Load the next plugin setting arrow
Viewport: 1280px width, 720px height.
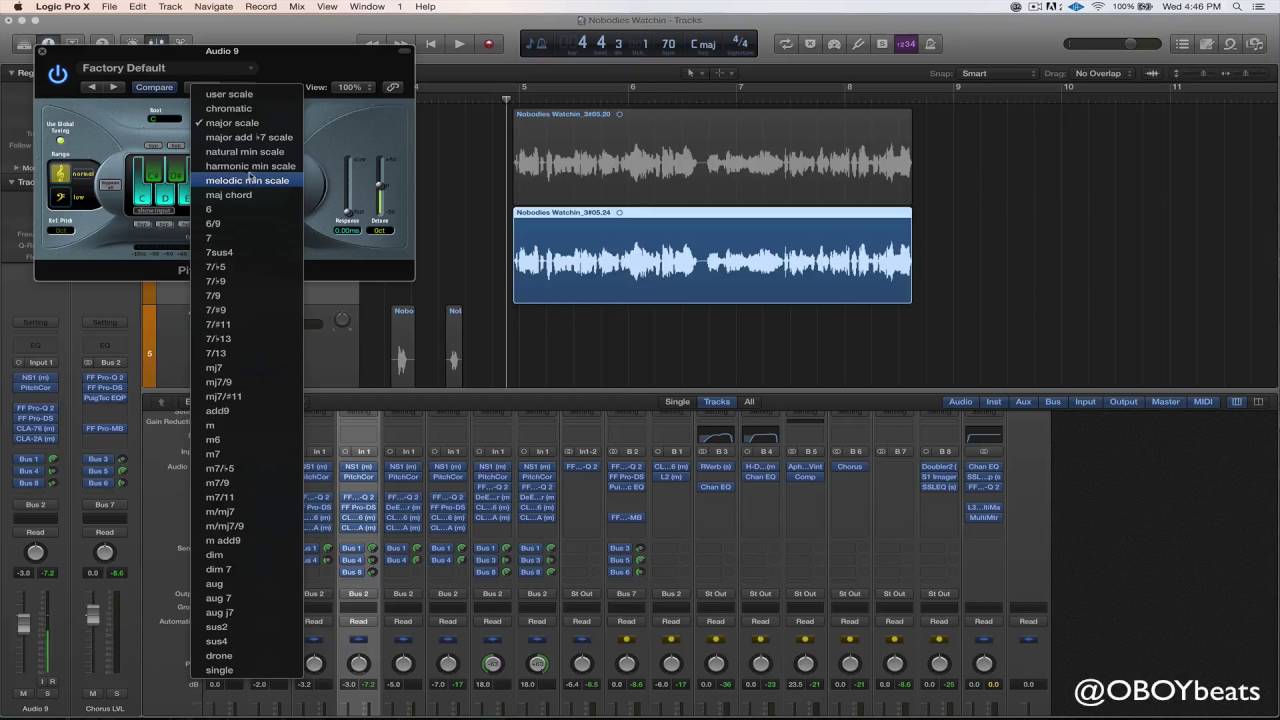pos(113,87)
